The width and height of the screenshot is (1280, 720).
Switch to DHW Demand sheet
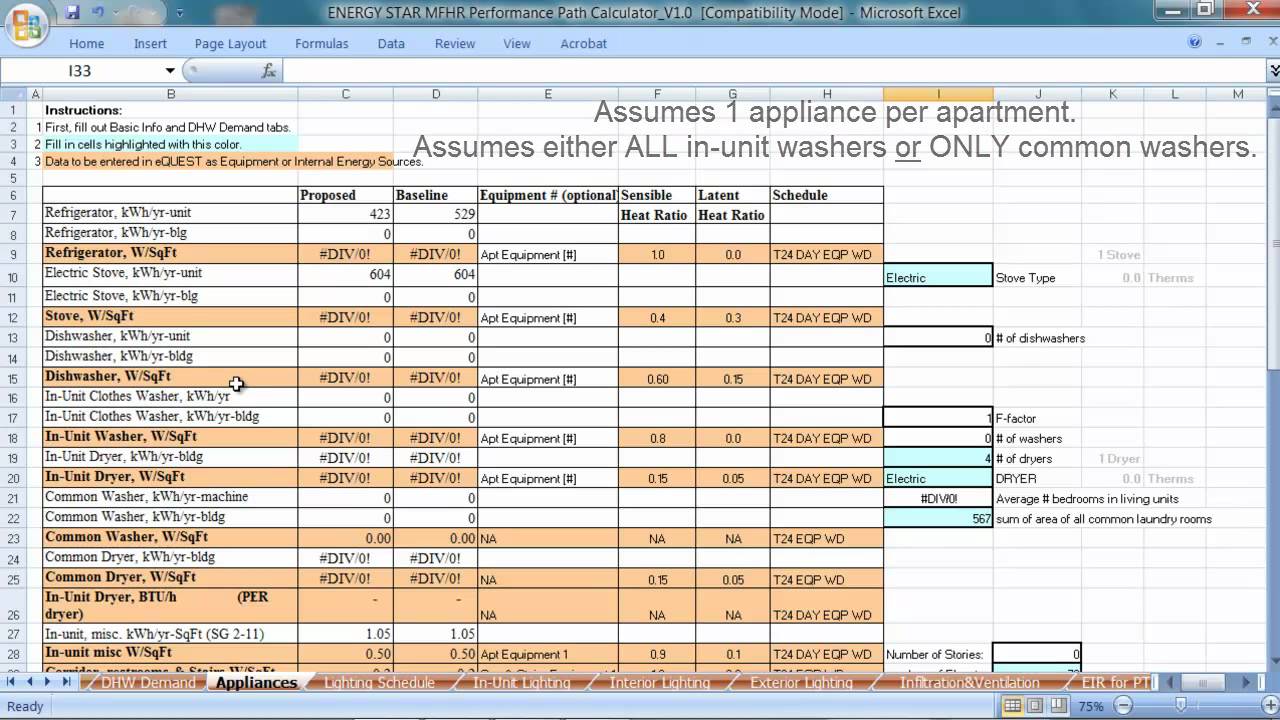(x=147, y=683)
